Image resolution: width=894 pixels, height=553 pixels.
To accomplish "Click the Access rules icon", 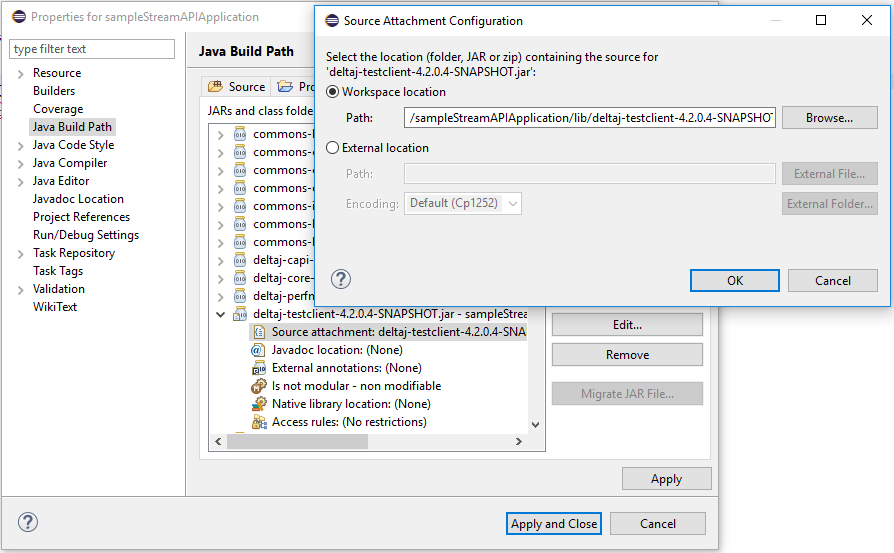I will [259, 422].
